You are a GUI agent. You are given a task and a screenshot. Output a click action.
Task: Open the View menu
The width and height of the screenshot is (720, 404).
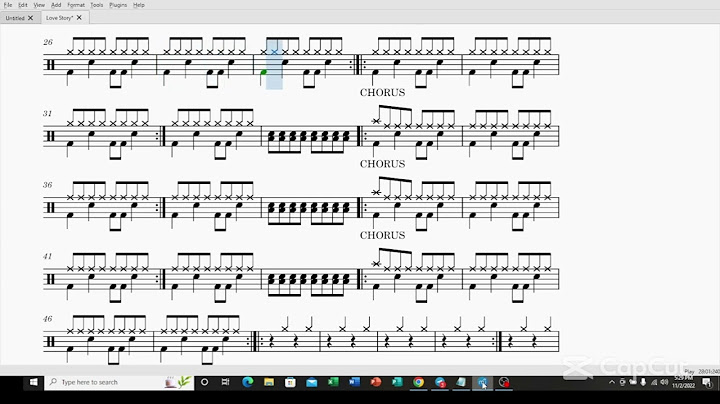[x=39, y=5]
